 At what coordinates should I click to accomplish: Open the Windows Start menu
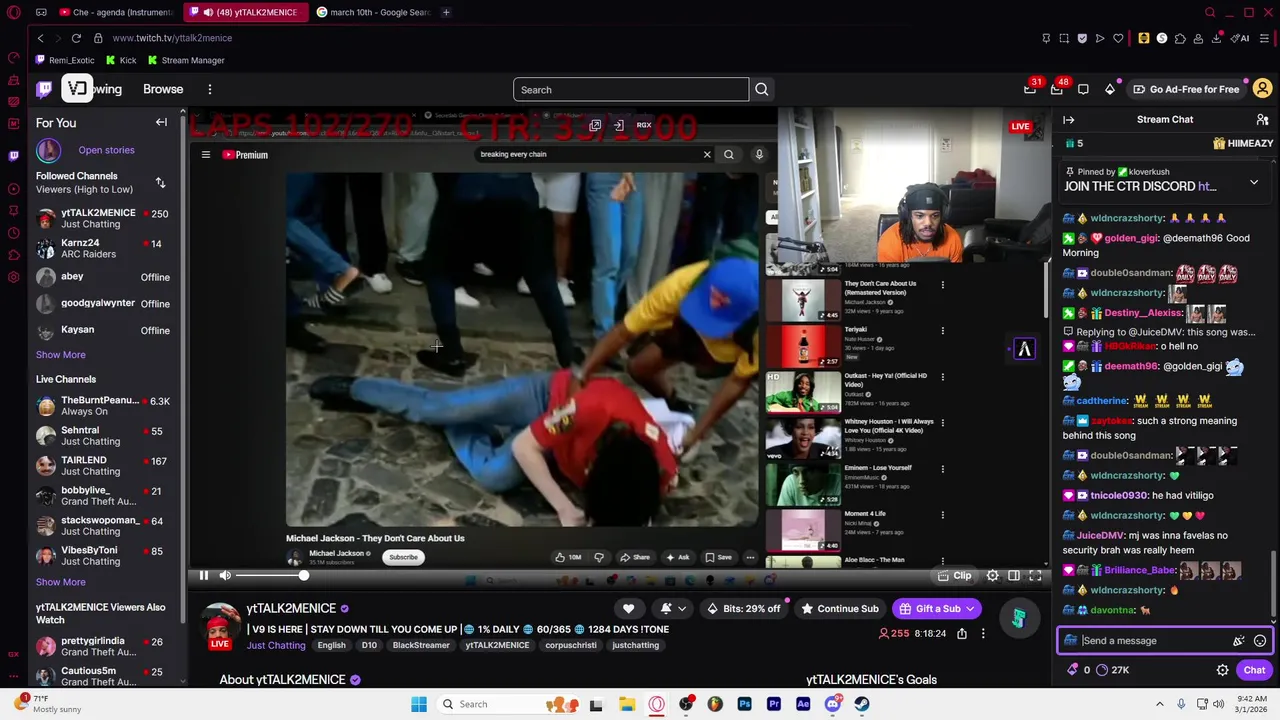[x=419, y=704]
